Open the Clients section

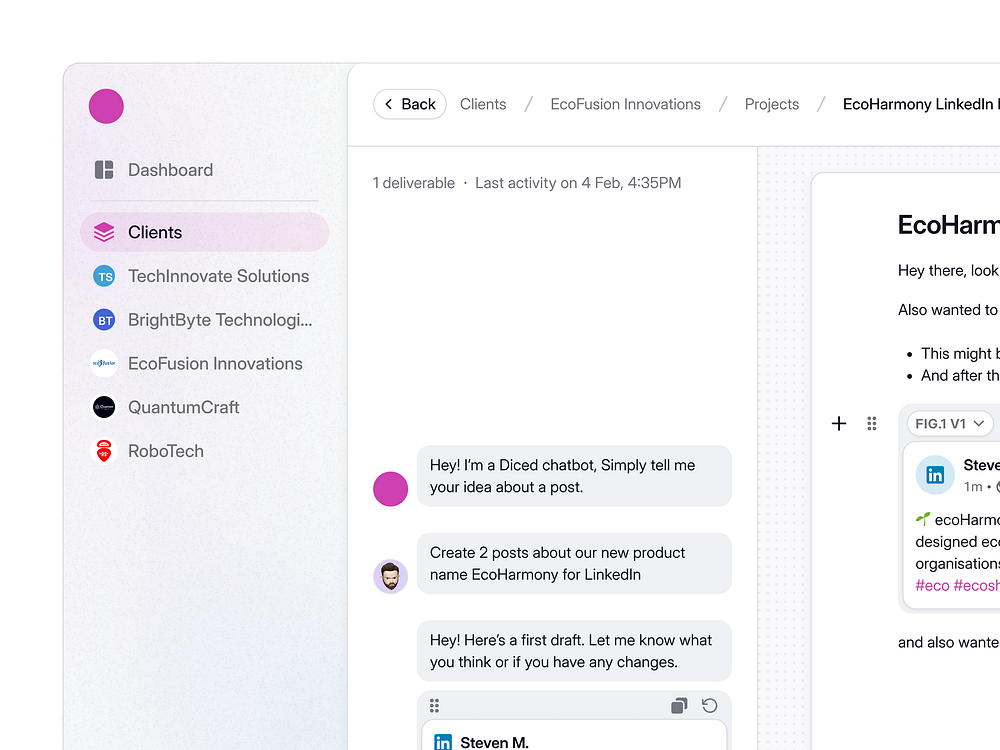[x=204, y=232]
